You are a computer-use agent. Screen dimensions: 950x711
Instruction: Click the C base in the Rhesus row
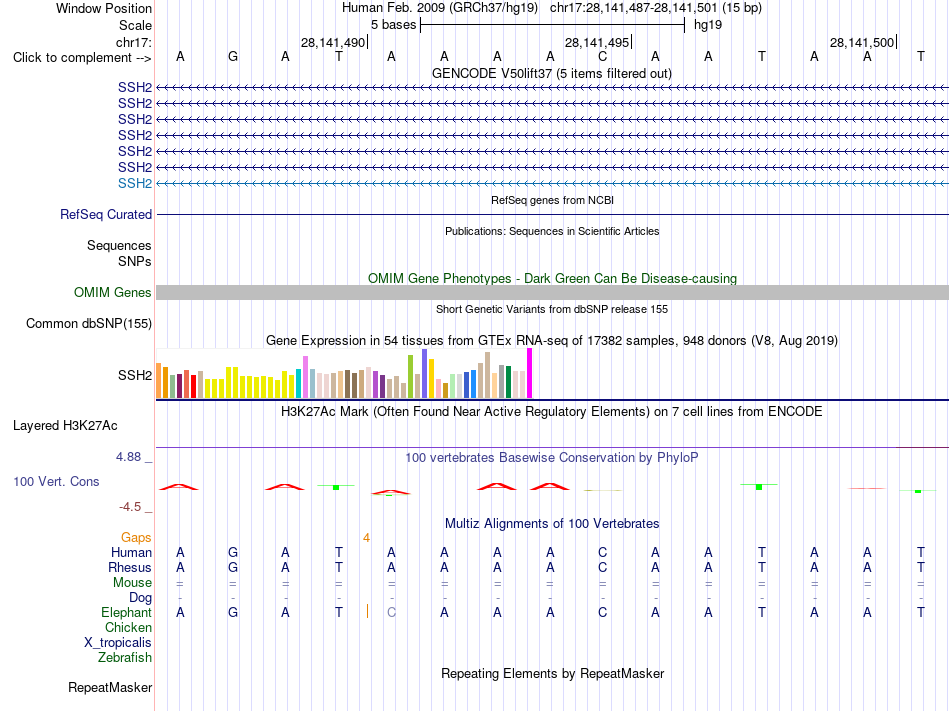click(602, 567)
